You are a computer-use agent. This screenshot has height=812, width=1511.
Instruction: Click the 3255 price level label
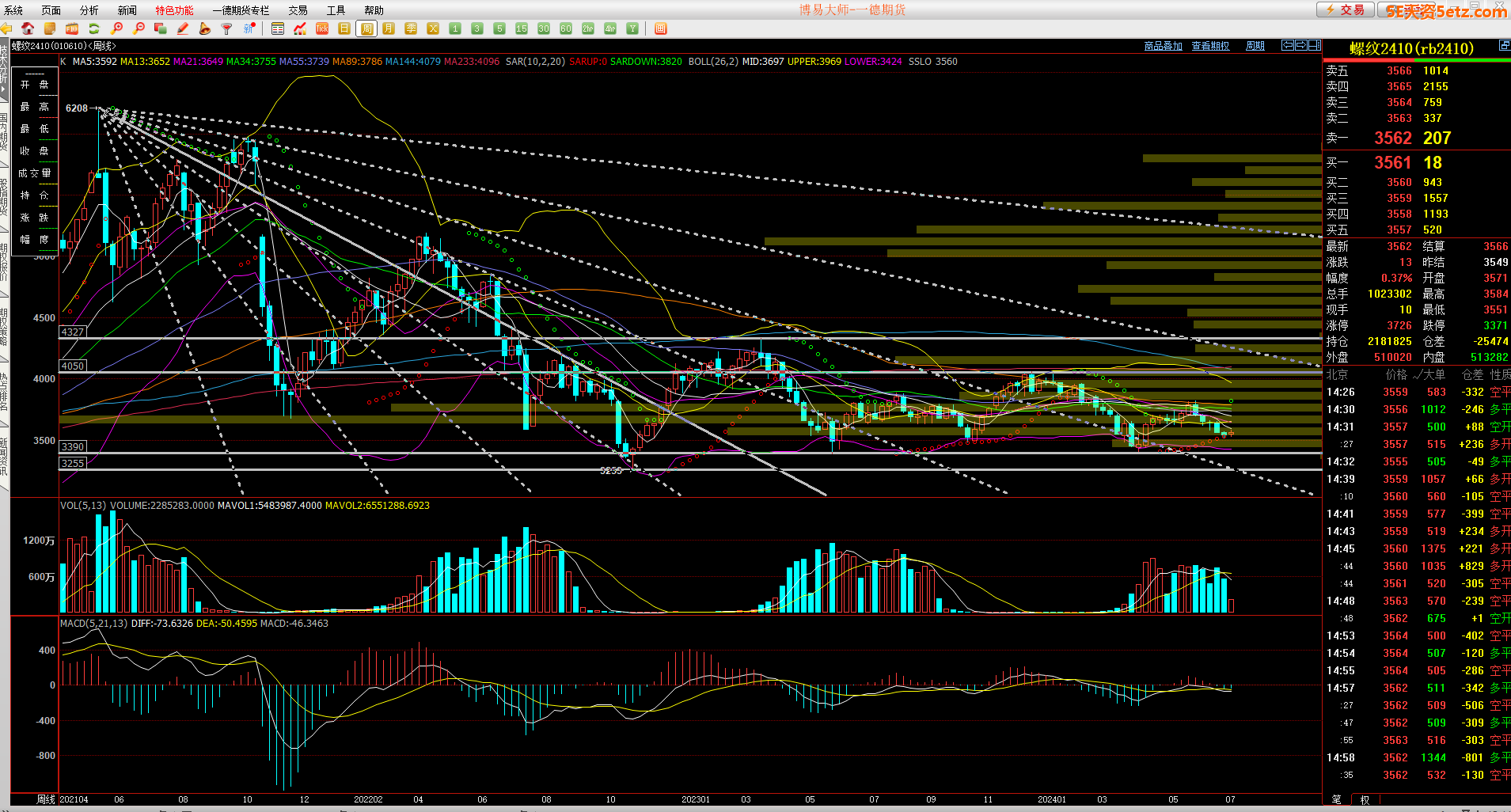pyautogui.click(x=72, y=463)
